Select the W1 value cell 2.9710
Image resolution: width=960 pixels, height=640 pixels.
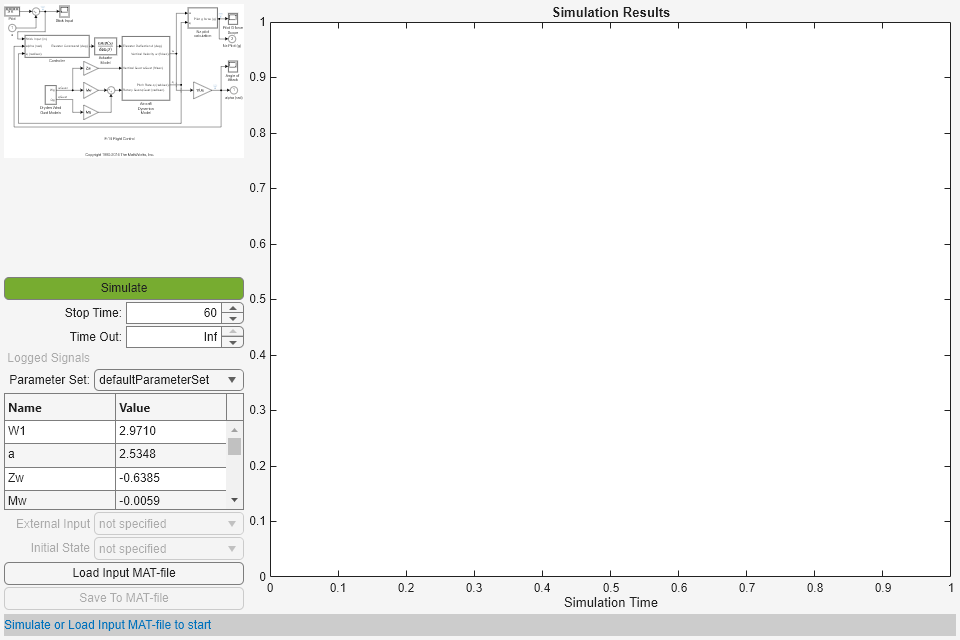tap(171, 431)
